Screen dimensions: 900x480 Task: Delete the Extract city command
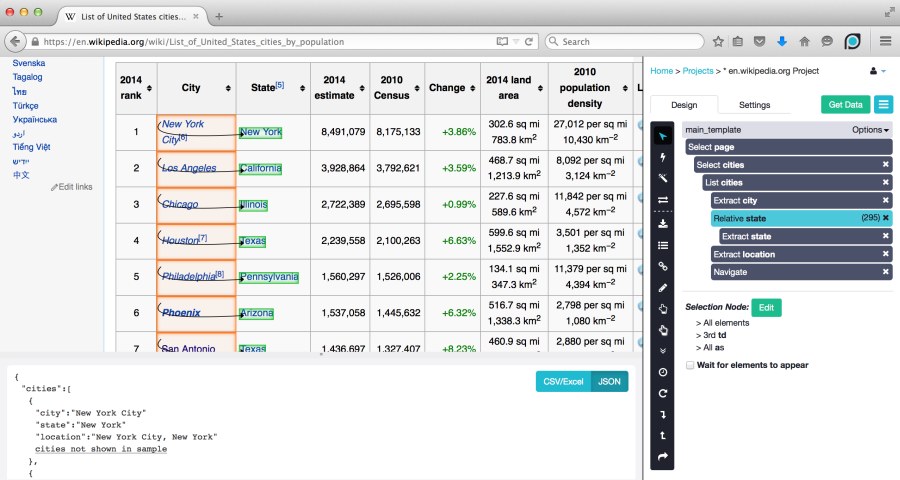click(x=886, y=200)
